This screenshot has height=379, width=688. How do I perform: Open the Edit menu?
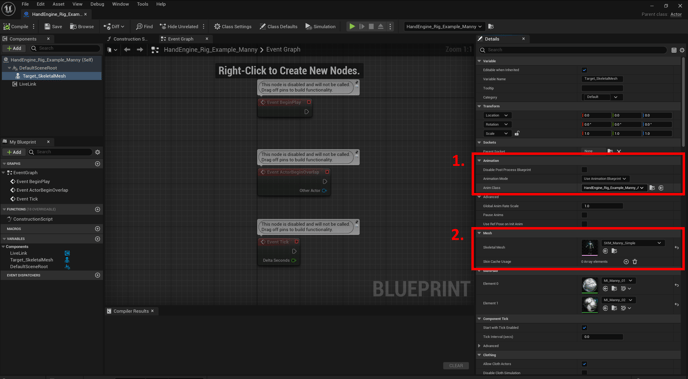pos(40,4)
